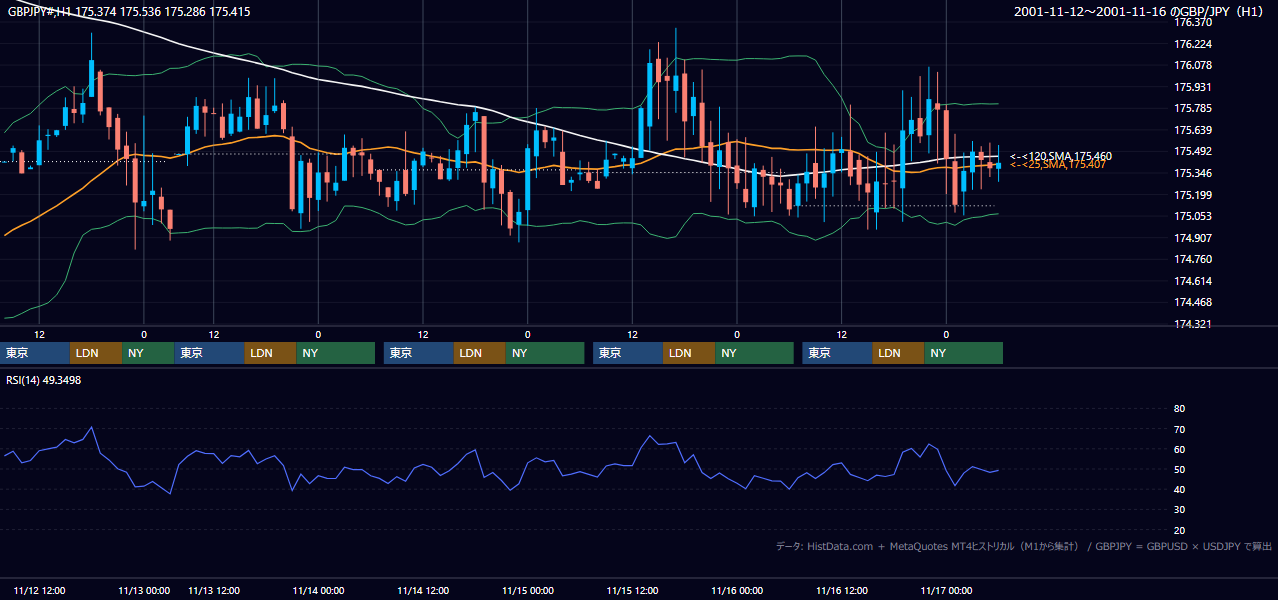Select the 25 SMA 175.407 label
This screenshot has width=1278, height=600.
pyautogui.click(x=1058, y=164)
